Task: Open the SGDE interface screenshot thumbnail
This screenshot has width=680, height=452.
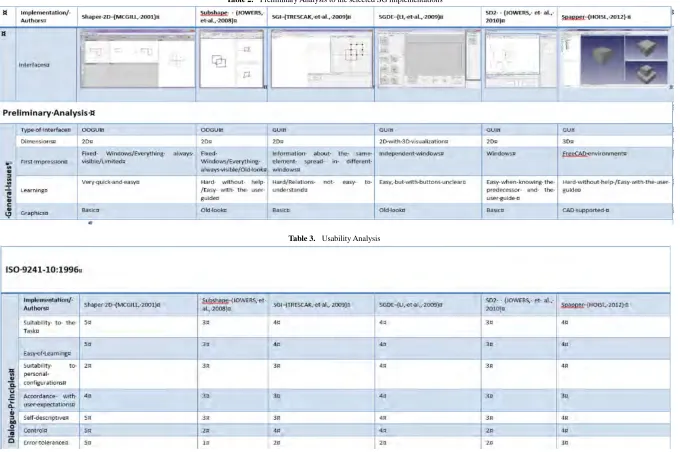Action: coord(429,59)
